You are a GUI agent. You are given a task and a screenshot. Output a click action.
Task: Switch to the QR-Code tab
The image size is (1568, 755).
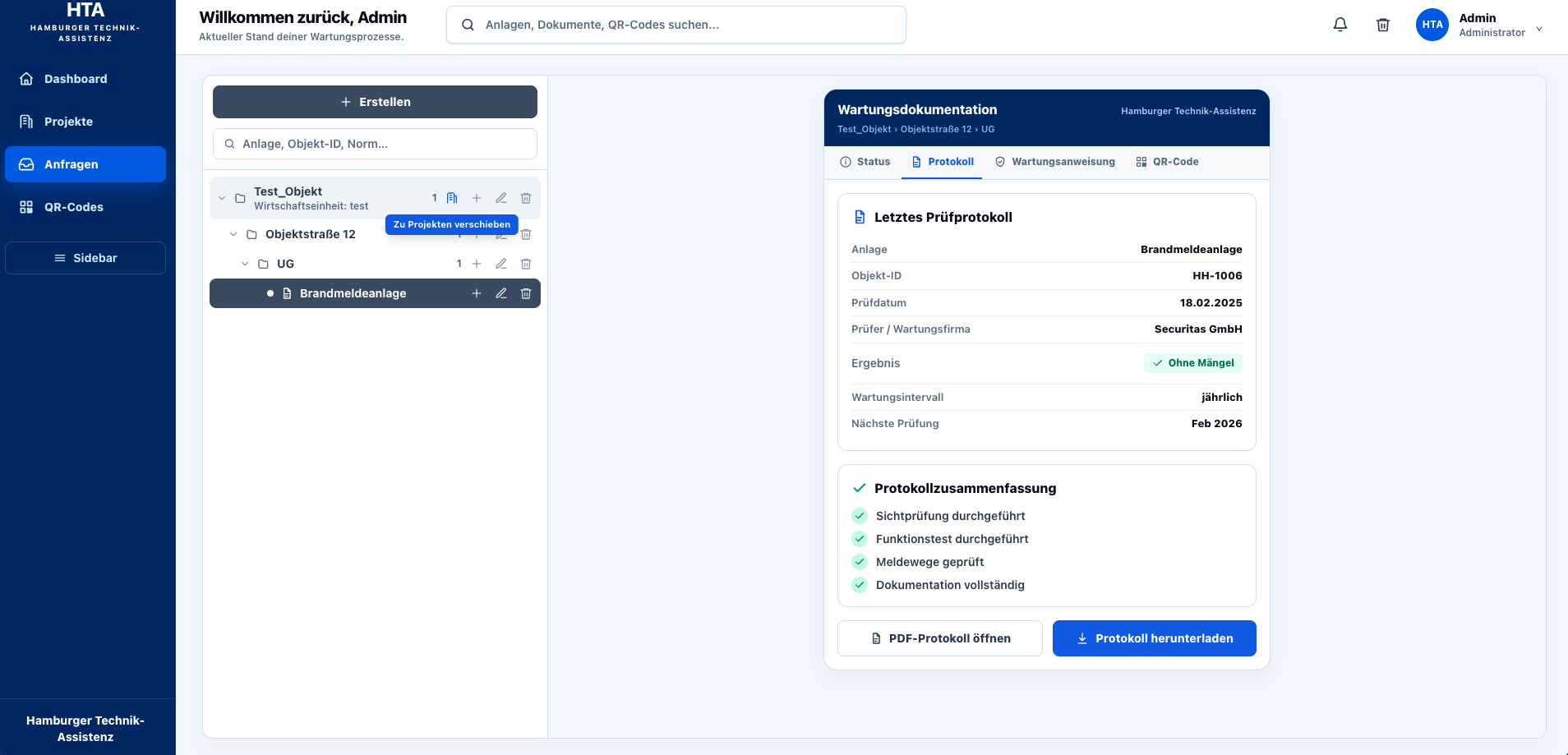[x=1167, y=162]
